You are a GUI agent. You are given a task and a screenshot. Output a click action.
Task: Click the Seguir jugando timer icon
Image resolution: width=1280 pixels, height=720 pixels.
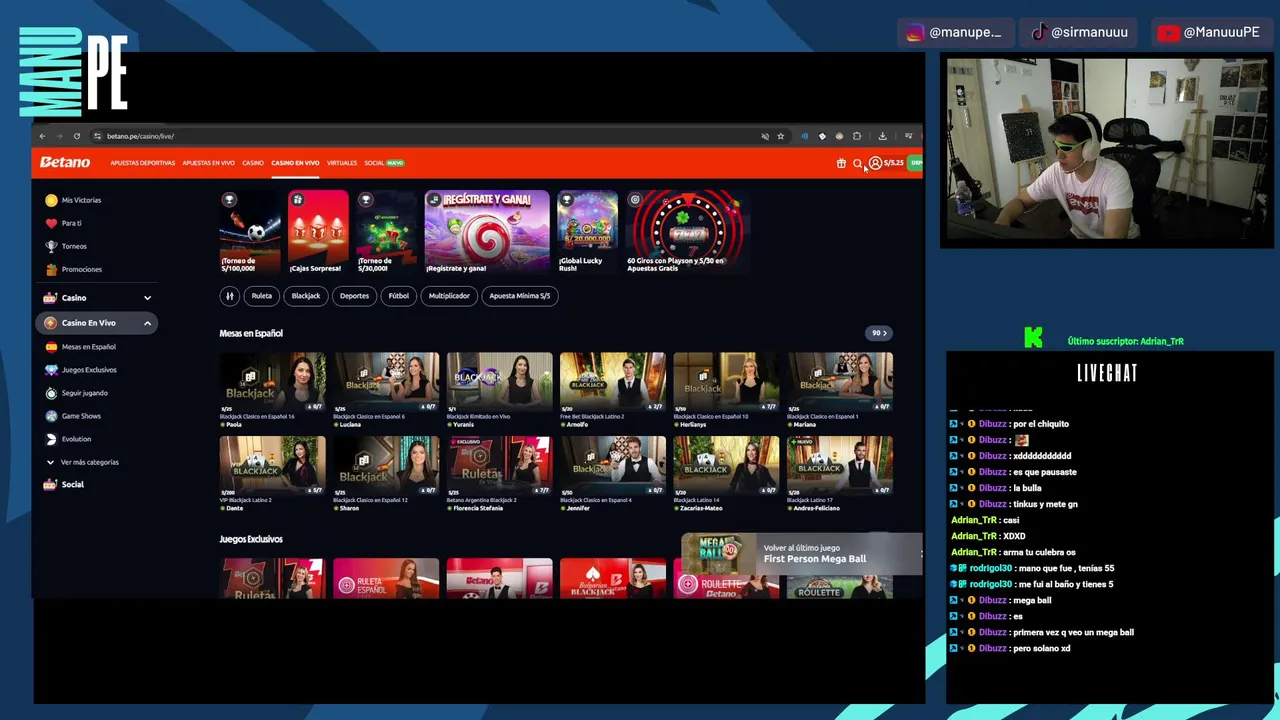pos(51,393)
